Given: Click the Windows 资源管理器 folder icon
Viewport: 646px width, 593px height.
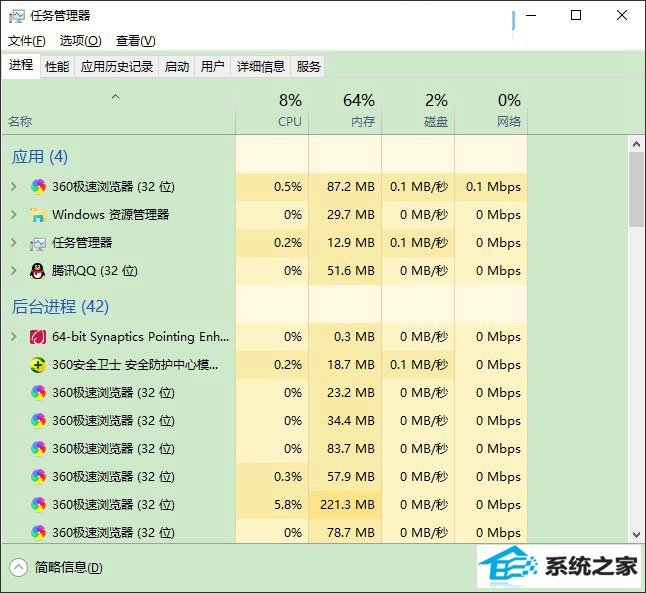Looking at the screenshot, I should point(37,215).
